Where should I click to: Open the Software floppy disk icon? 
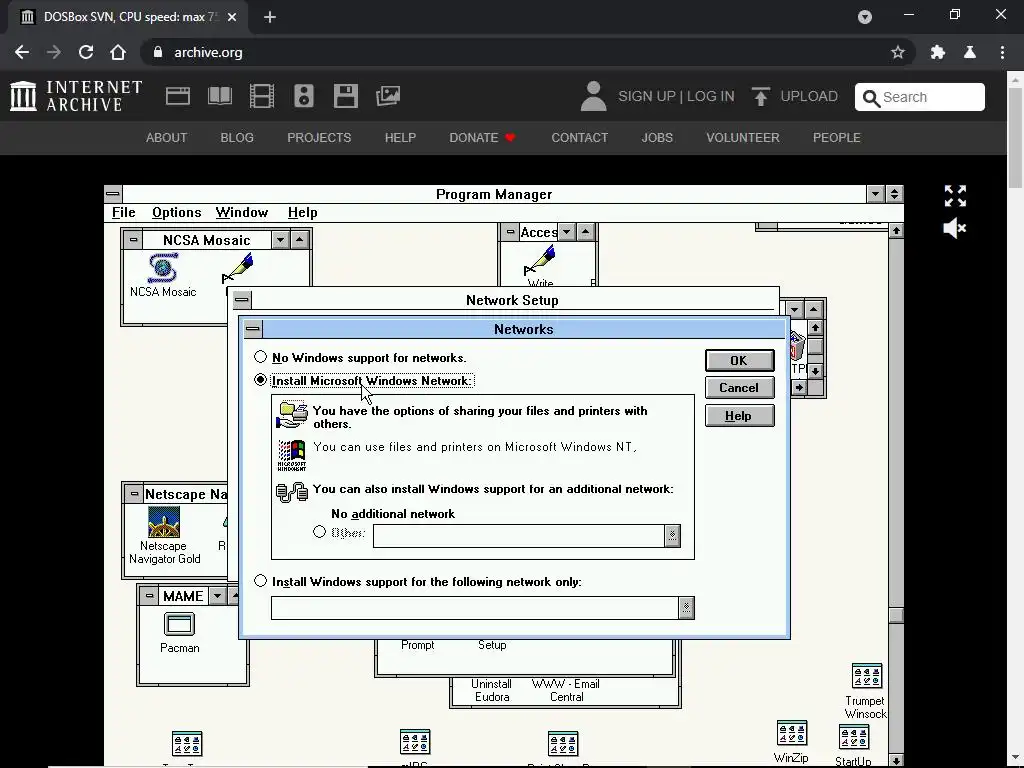click(345, 96)
